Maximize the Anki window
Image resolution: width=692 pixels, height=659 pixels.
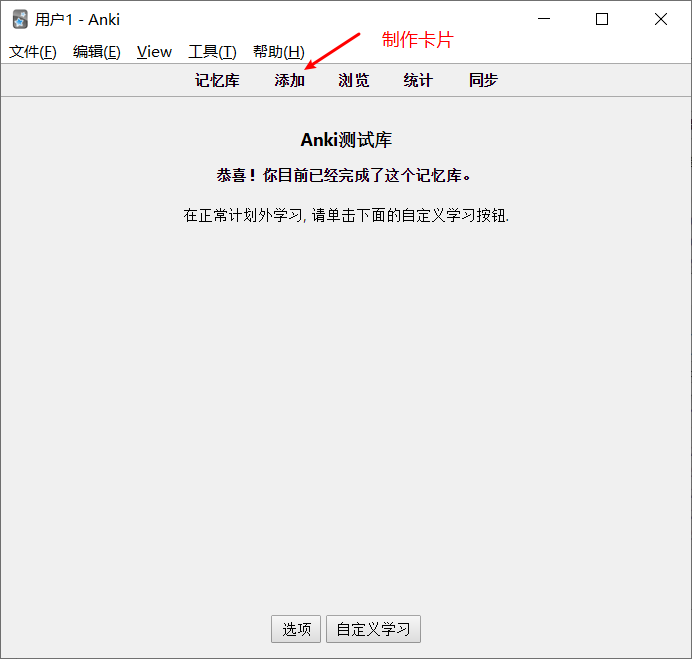point(602,19)
